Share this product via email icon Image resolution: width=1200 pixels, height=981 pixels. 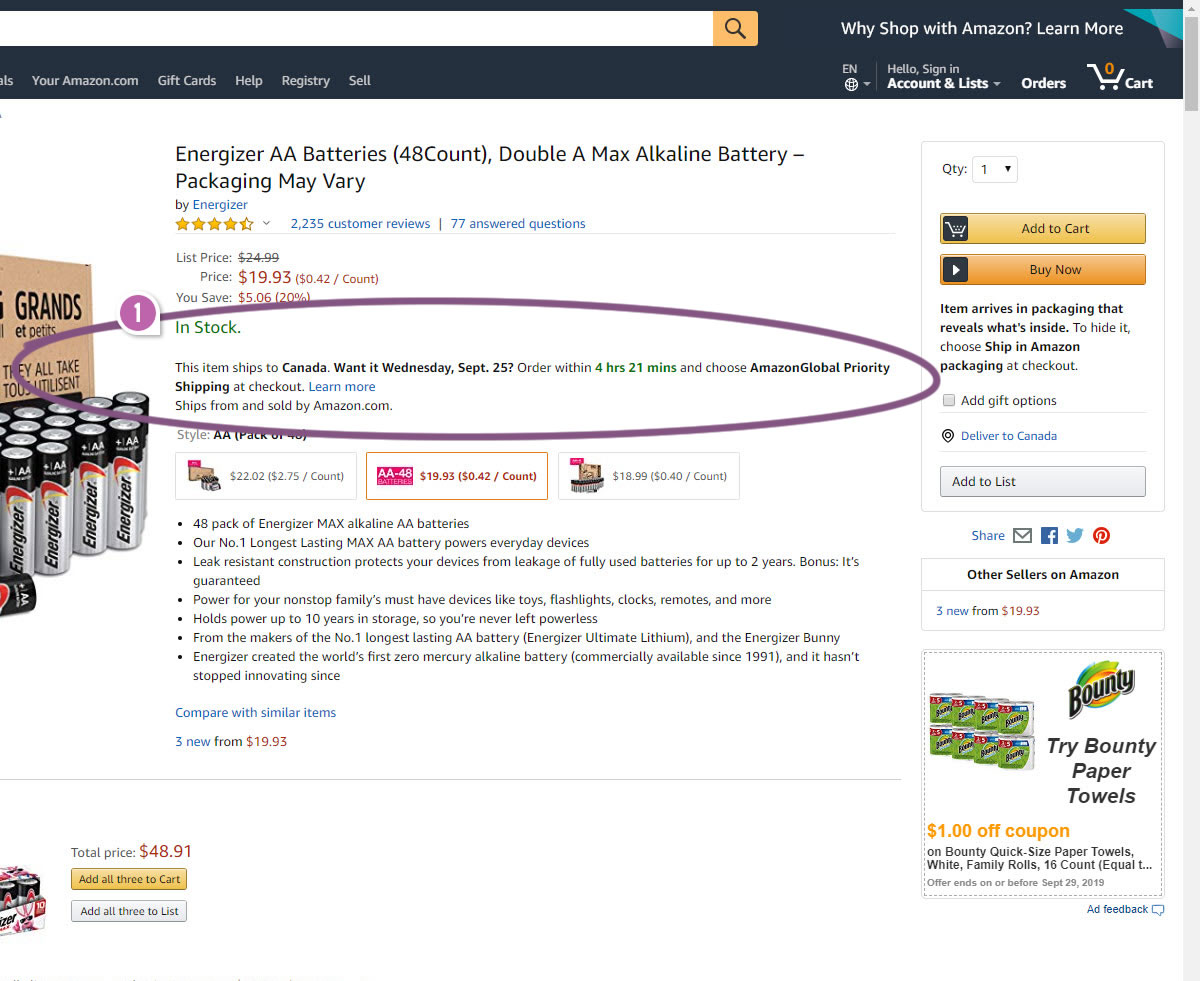1022,536
